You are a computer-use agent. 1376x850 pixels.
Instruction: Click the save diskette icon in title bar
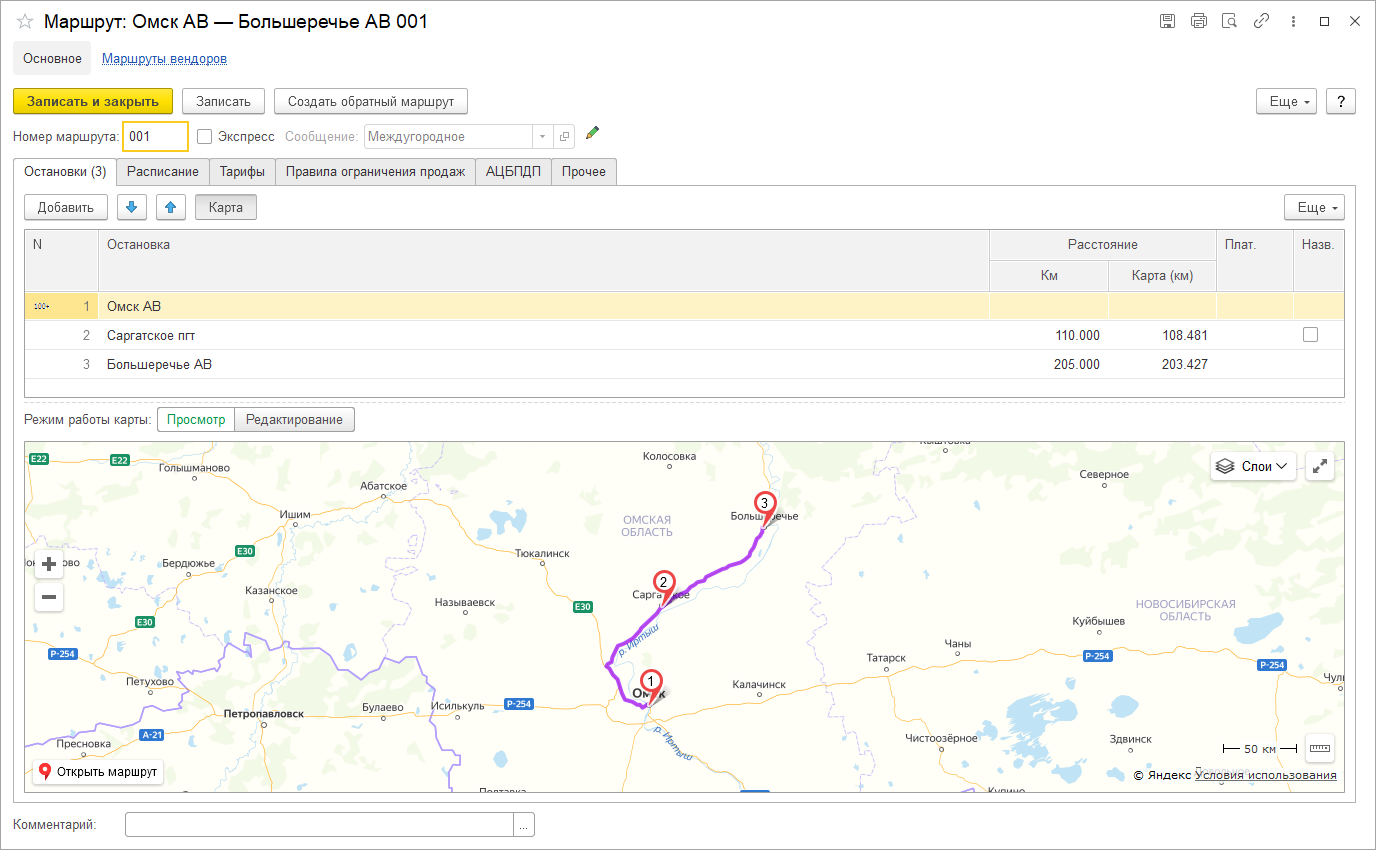click(x=1167, y=21)
